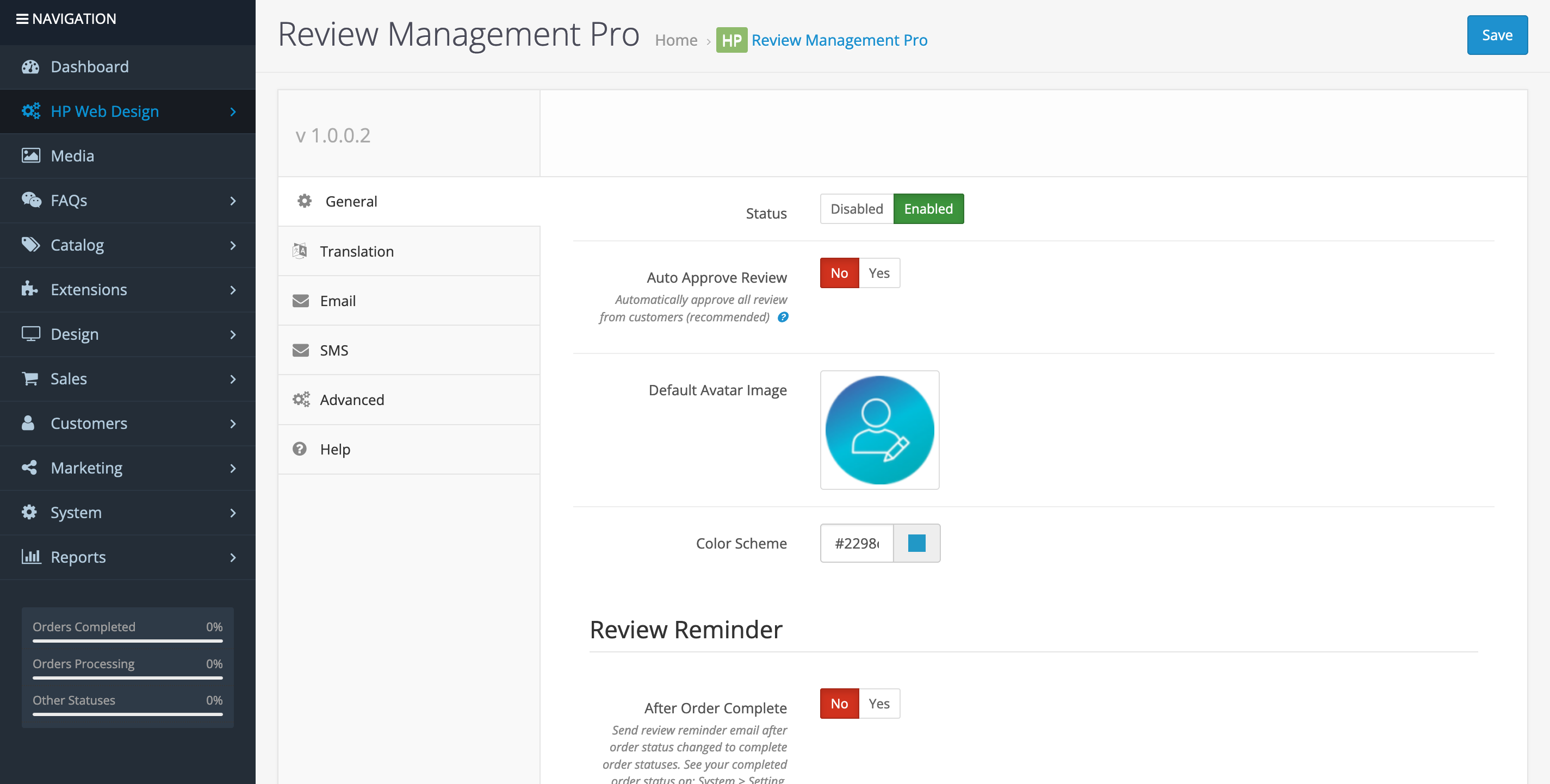Set Status to Disabled
This screenshot has width=1550, height=784.
tap(856, 209)
